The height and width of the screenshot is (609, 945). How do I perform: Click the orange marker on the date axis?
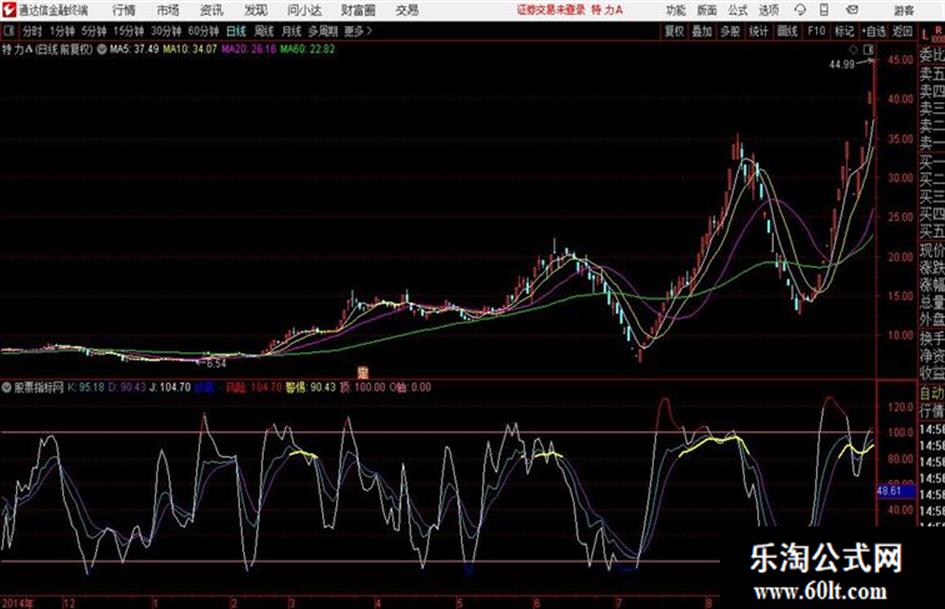(362, 373)
